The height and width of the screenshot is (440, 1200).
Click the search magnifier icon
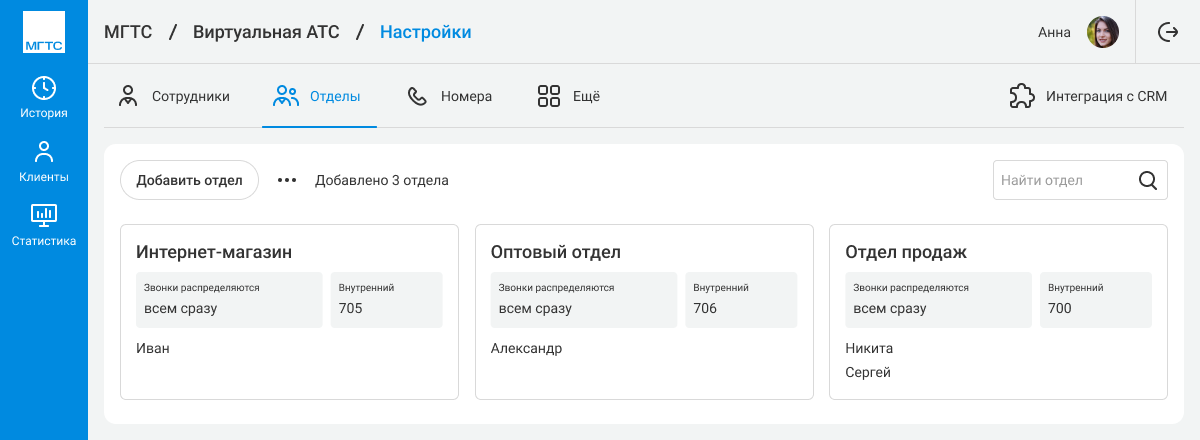point(1148,181)
